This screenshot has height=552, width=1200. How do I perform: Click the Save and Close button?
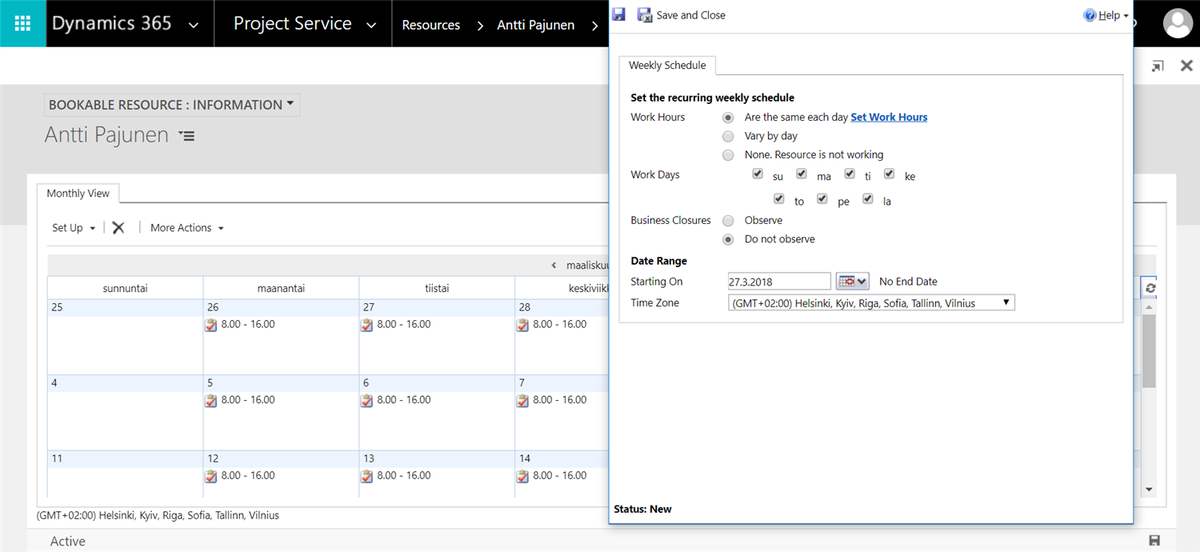coord(682,15)
